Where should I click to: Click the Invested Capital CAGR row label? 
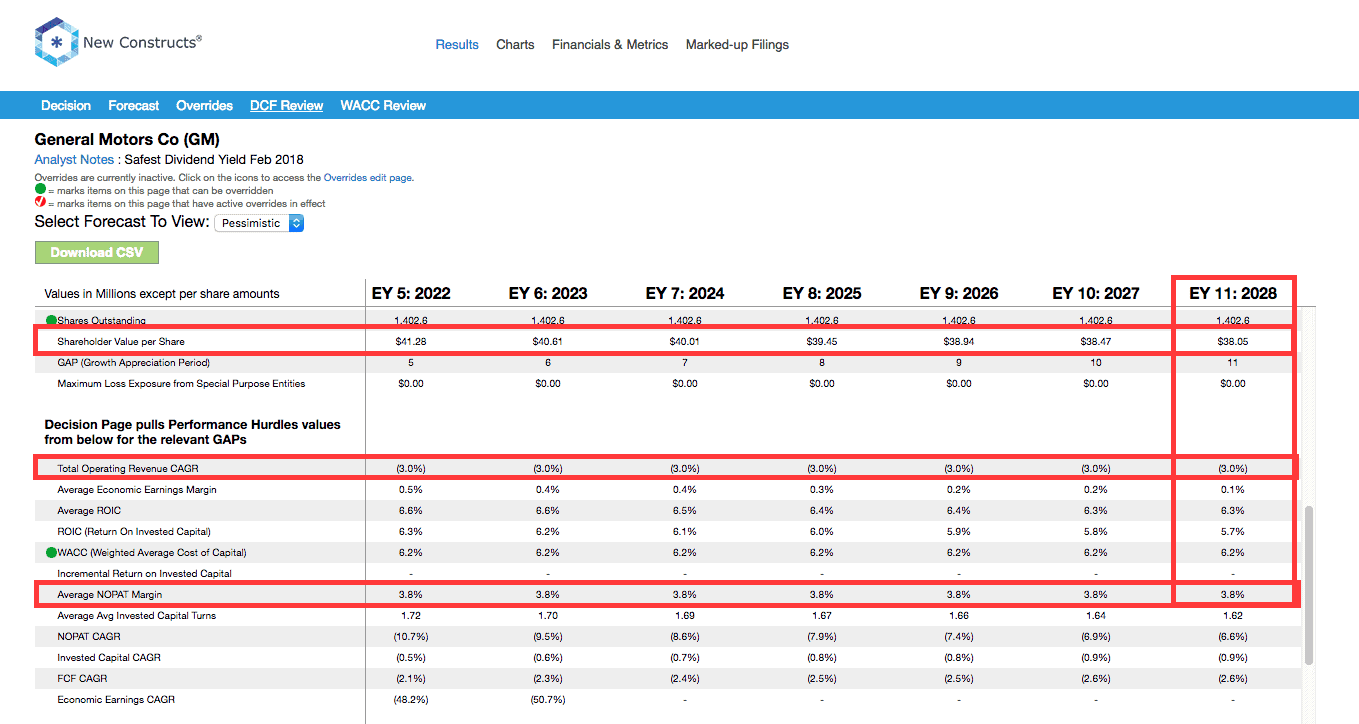[109, 658]
